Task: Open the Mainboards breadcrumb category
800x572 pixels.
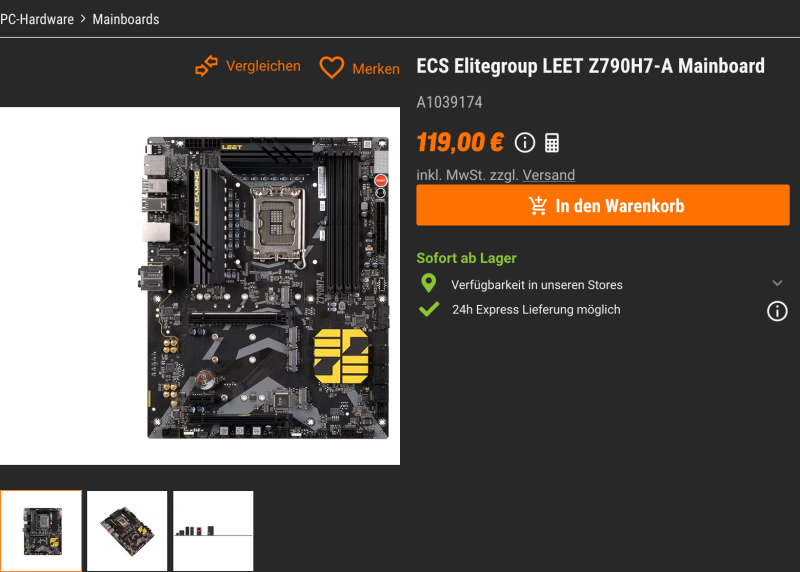Action: pos(126,19)
